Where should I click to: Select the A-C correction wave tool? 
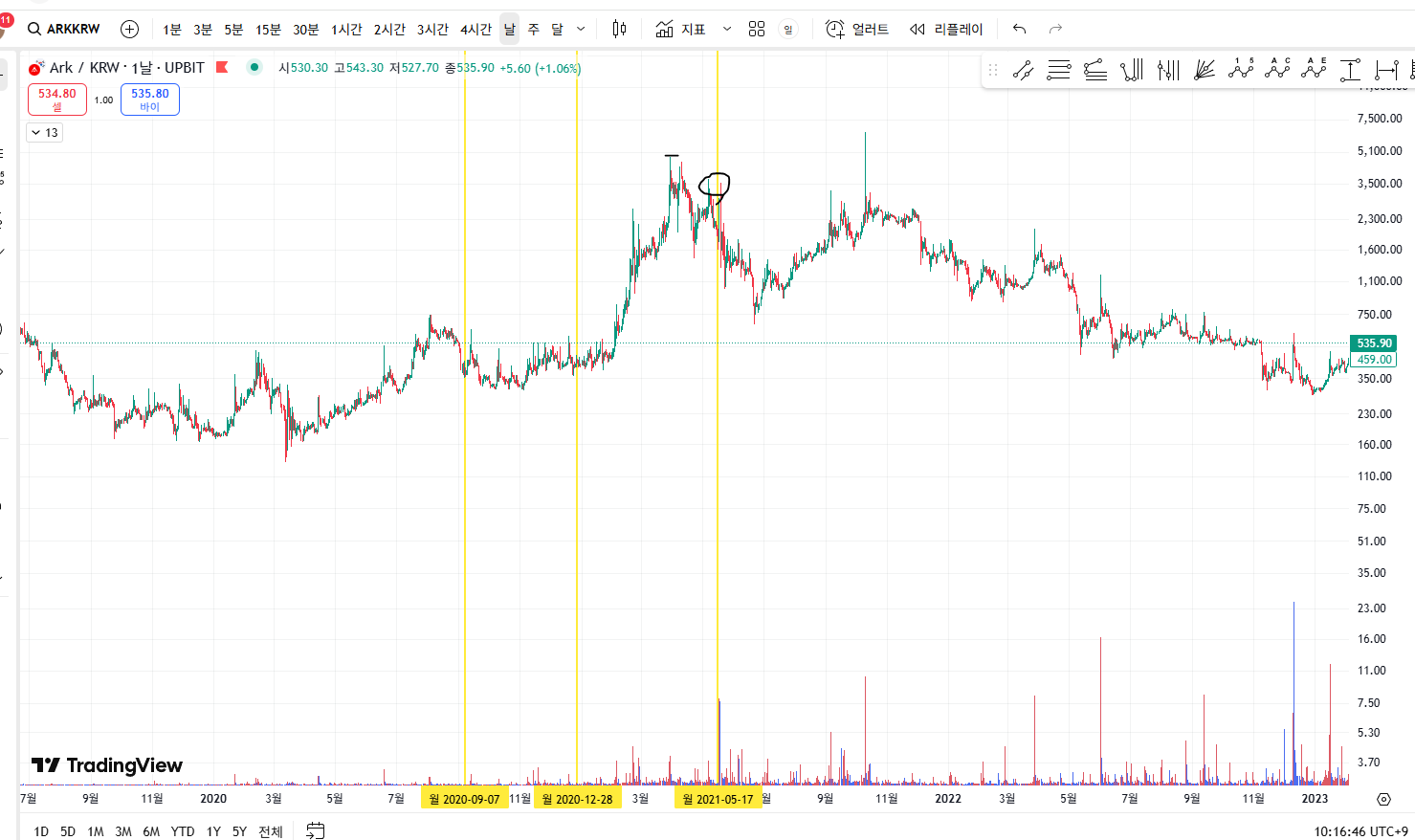pyautogui.click(x=1277, y=69)
